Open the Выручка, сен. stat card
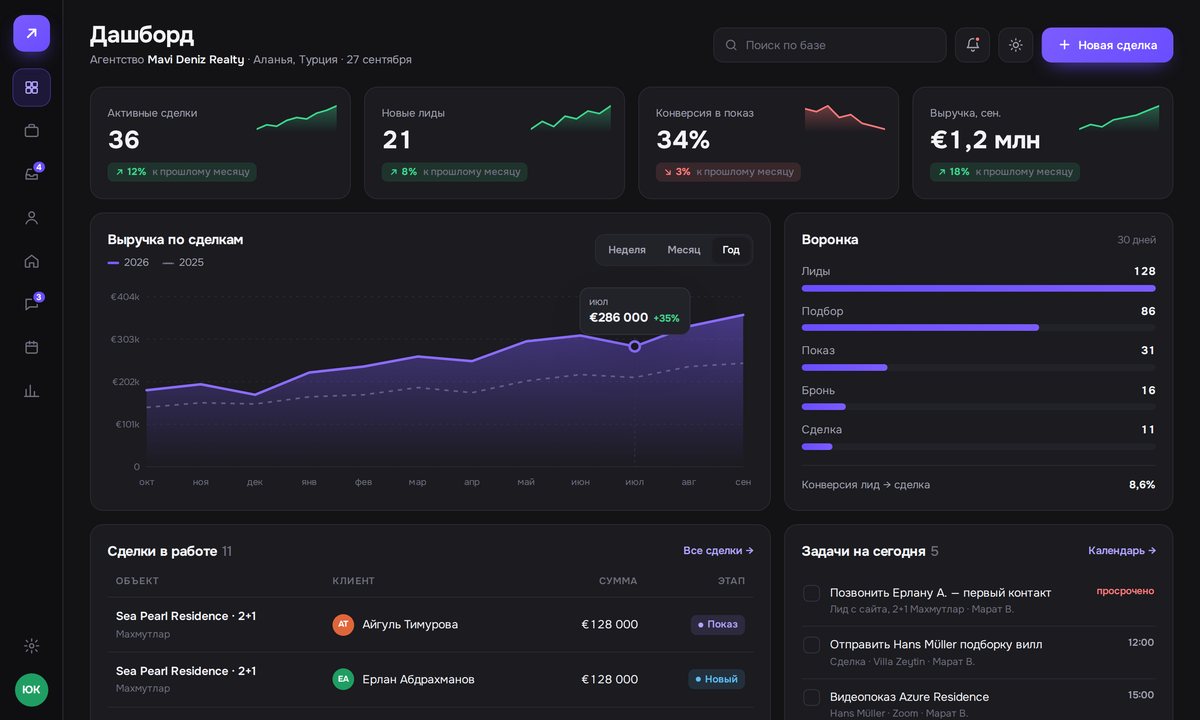Screen dimensions: 1200x720 [x=1042, y=143]
